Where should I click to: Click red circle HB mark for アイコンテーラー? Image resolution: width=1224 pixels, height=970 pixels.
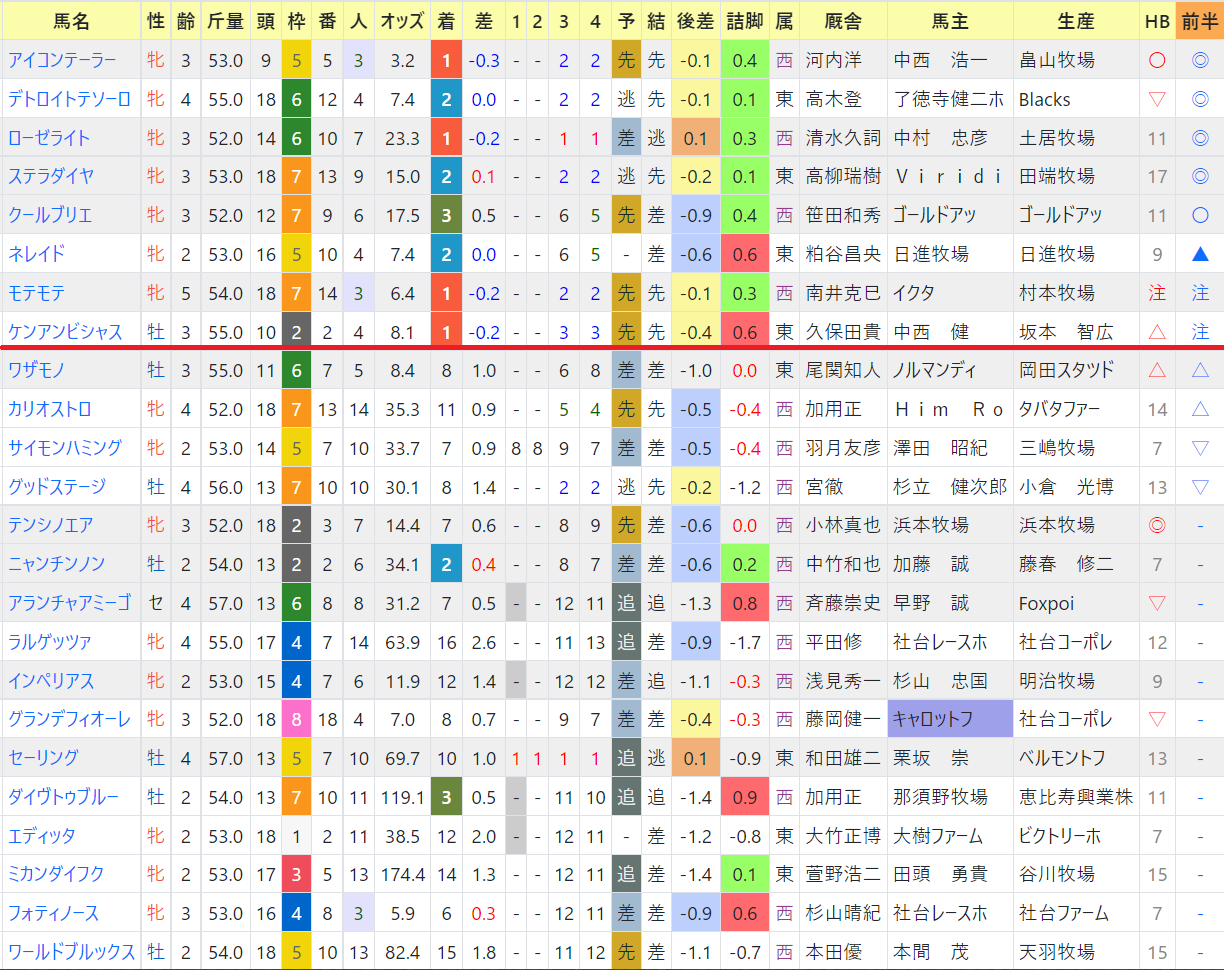point(1157,60)
